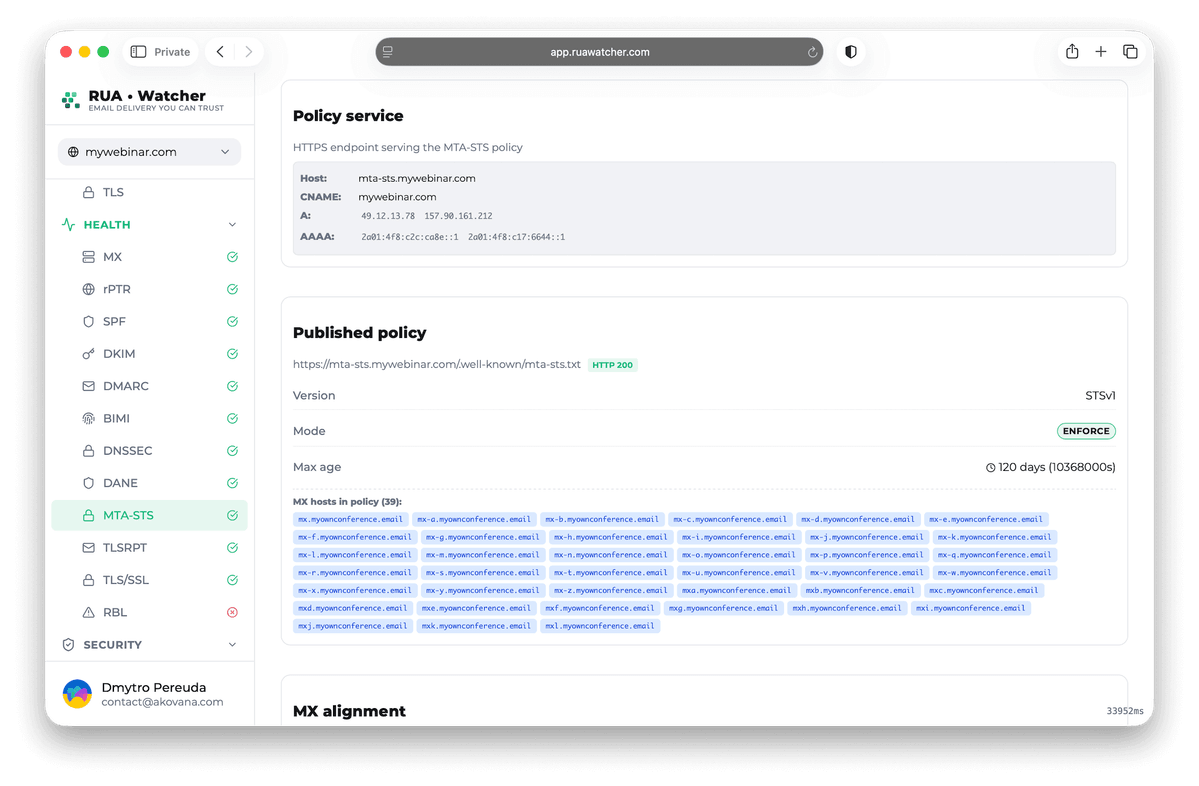Click the mx-a.myownconference.email host tag
Viewport: 1199px width, 786px height.
pyautogui.click(x=474, y=520)
